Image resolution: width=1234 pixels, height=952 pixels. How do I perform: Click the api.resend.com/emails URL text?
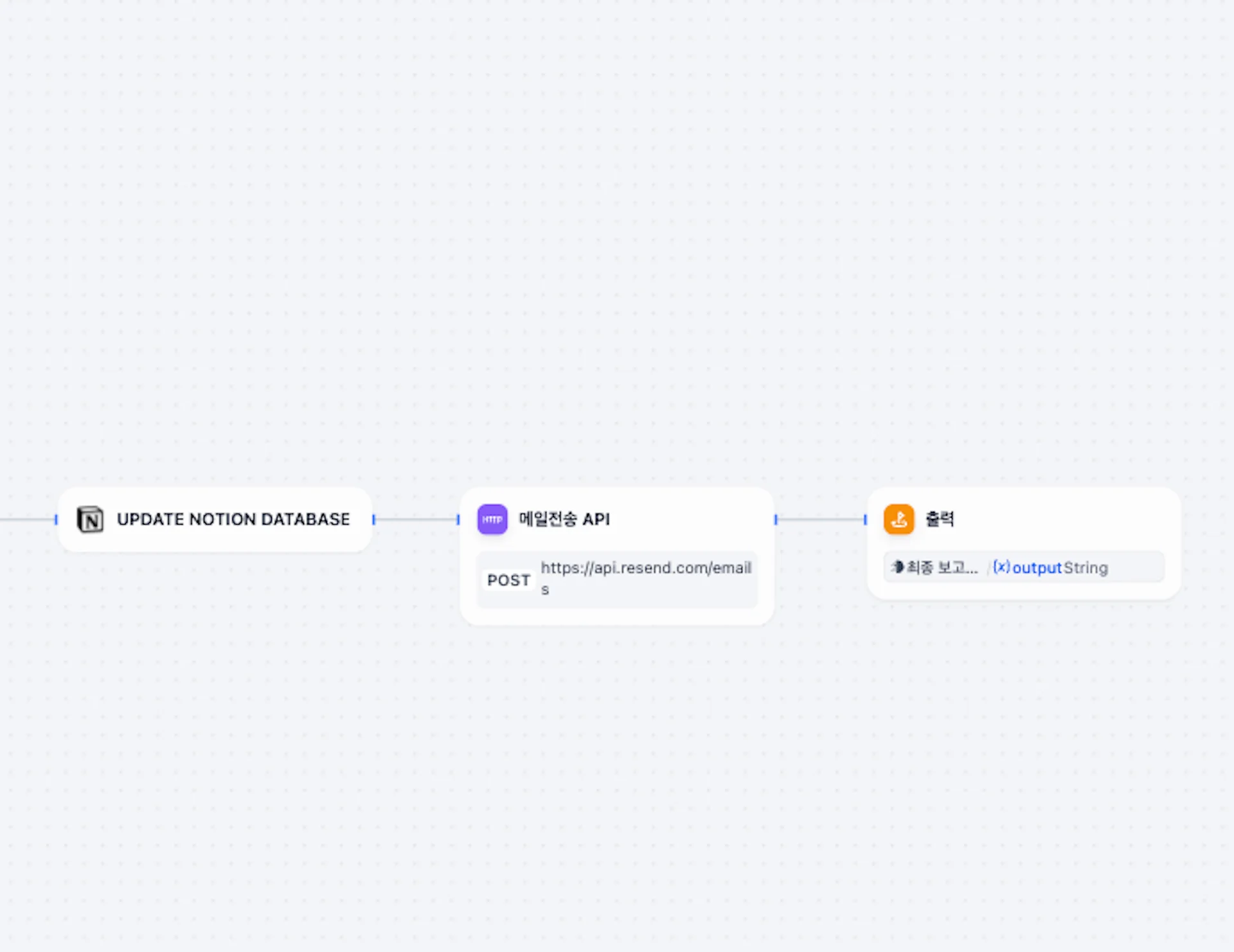[x=645, y=569]
